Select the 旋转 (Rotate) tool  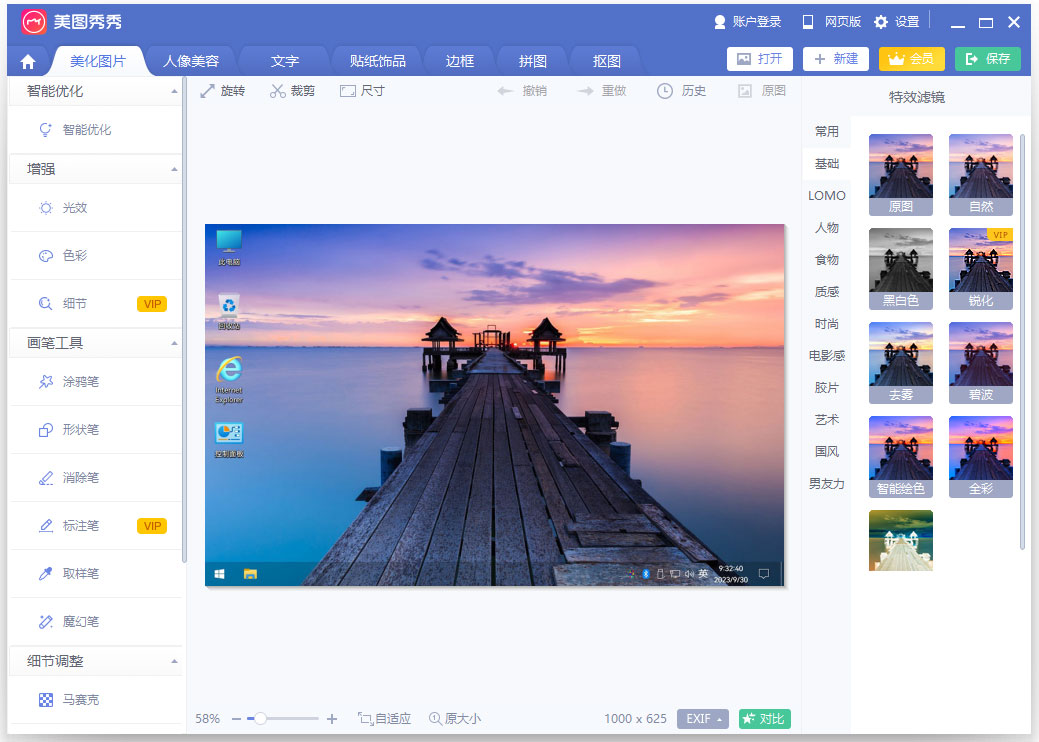coord(222,90)
